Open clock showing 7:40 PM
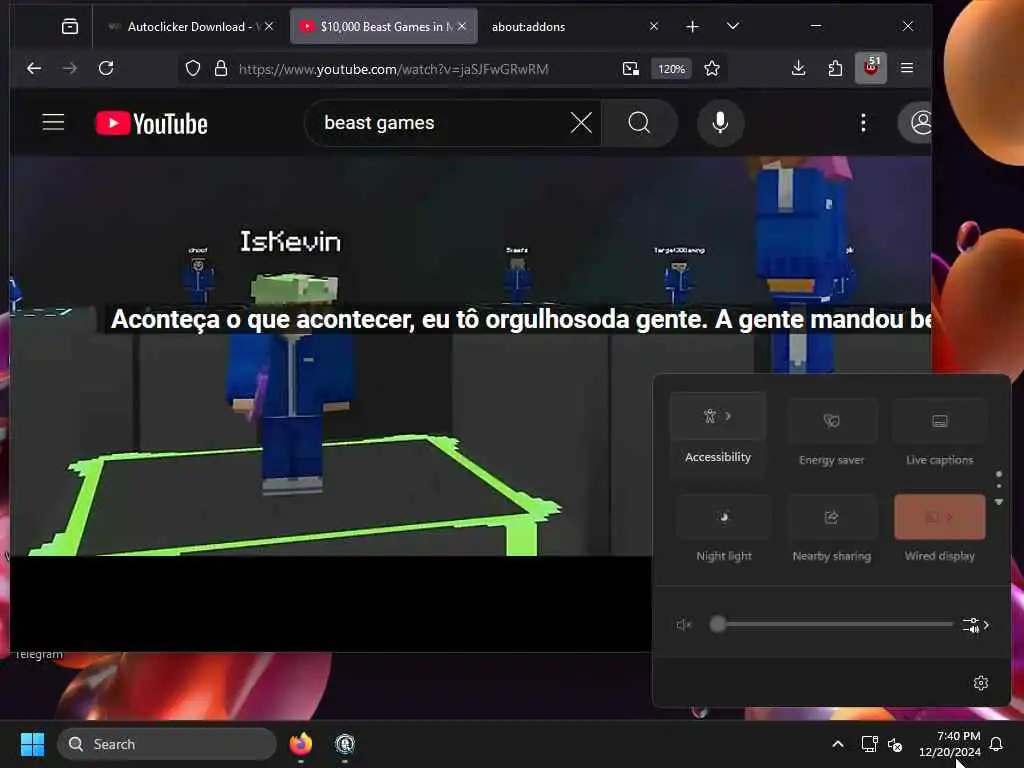 950,744
